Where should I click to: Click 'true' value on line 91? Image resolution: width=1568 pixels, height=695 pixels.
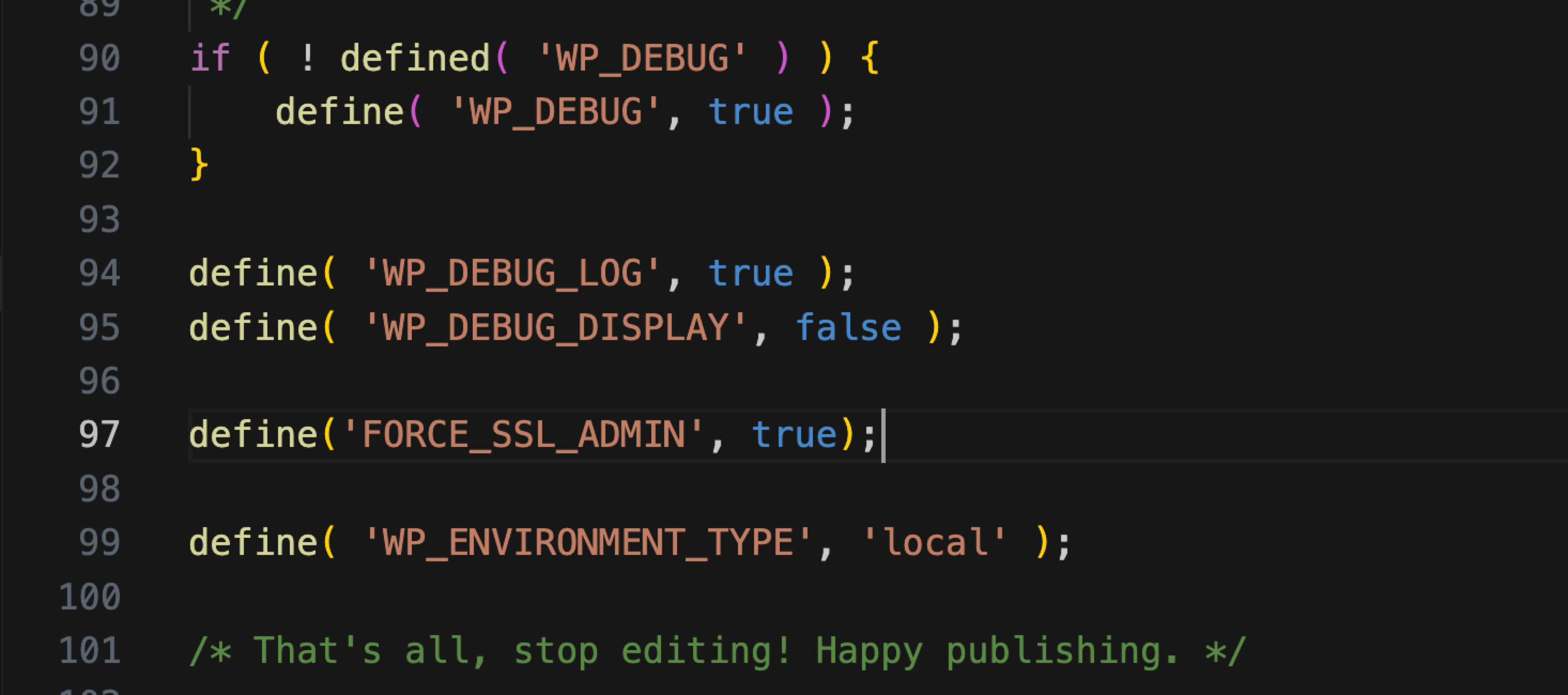pyautogui.click(x=751, y=112)
